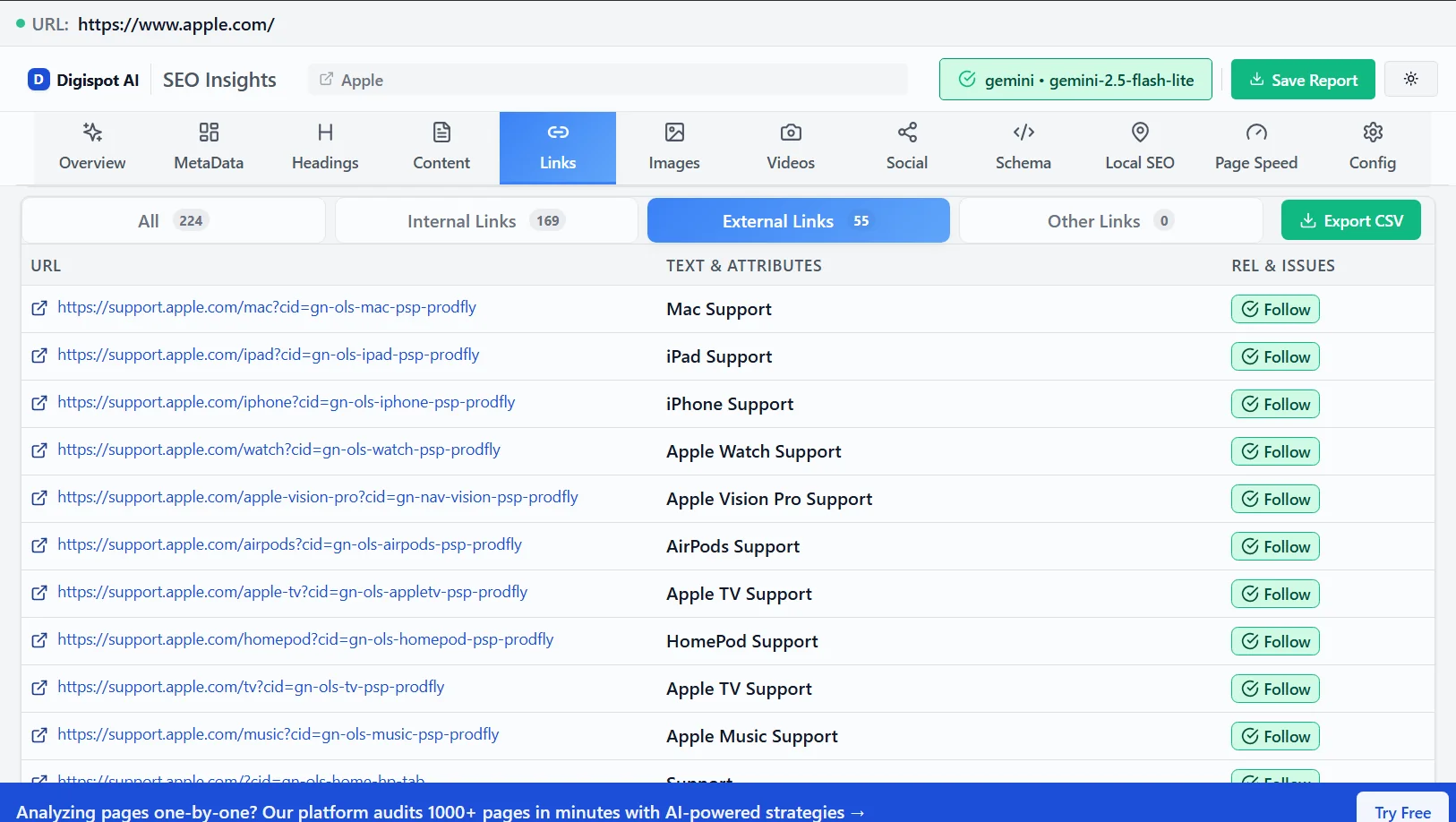Screen dimensions: 1456x822
Task: Select the Social section icon
Action: pos(906,133)
